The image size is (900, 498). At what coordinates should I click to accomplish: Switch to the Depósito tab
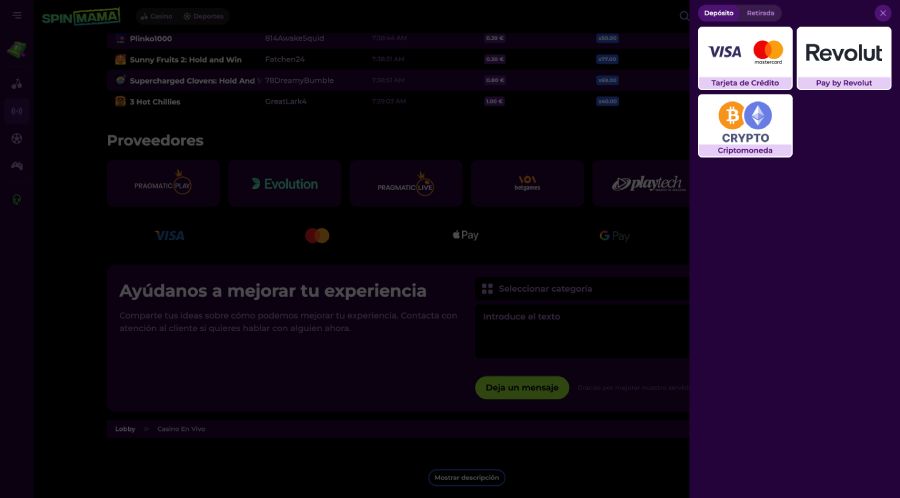pos(719,13)
